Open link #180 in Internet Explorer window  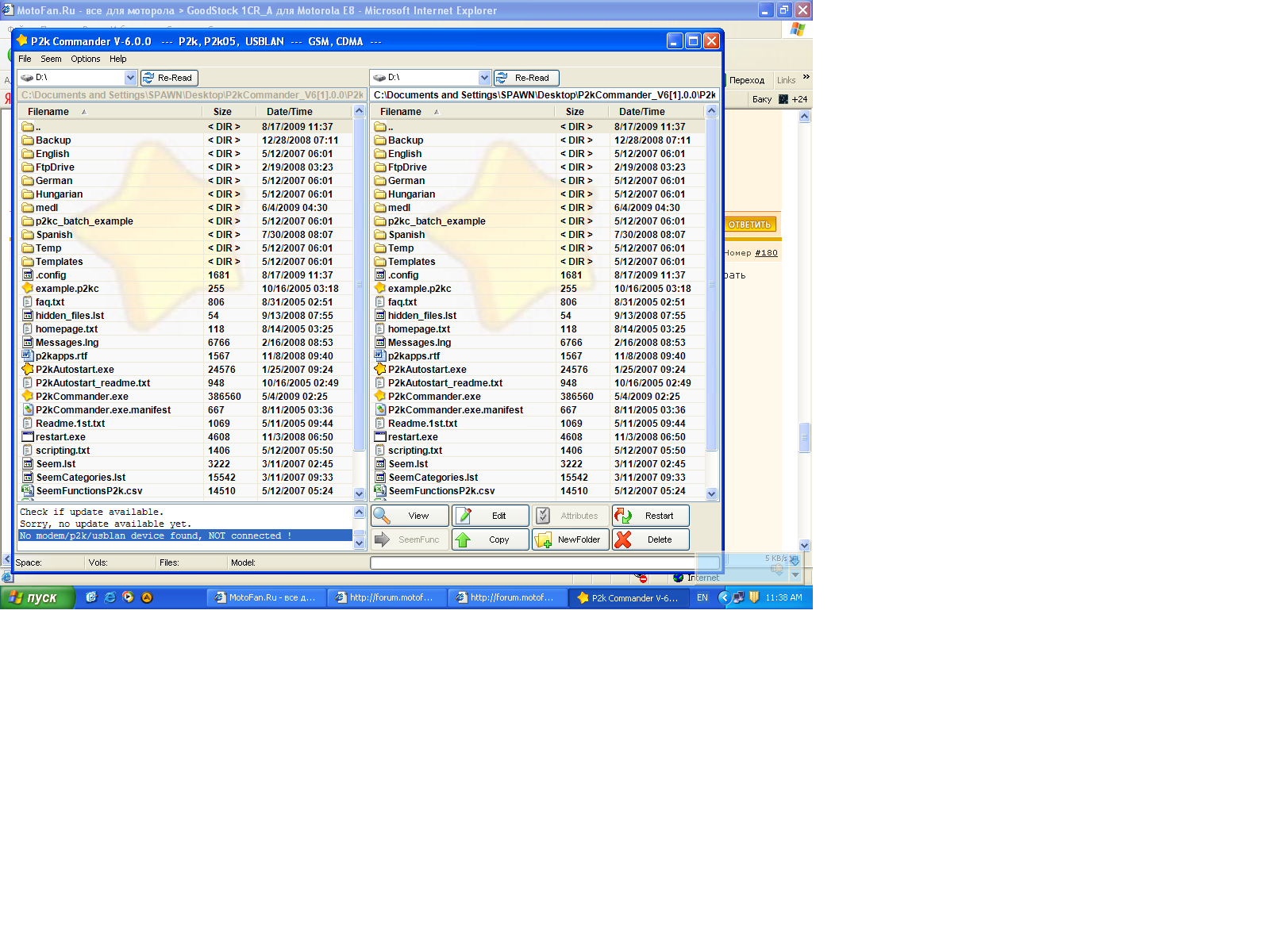tap(766, 253)
